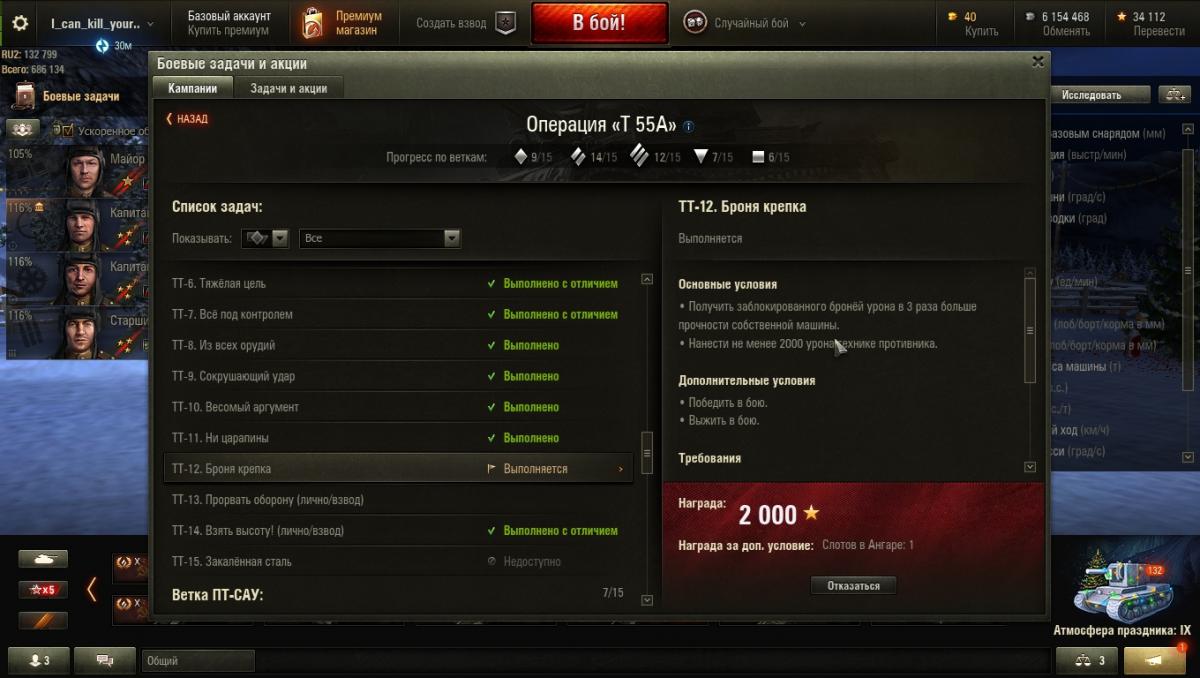Viewport: 1200px width, 678px height.
Task: Toggle the x5 star bonus filter
Action: point(43,590)
